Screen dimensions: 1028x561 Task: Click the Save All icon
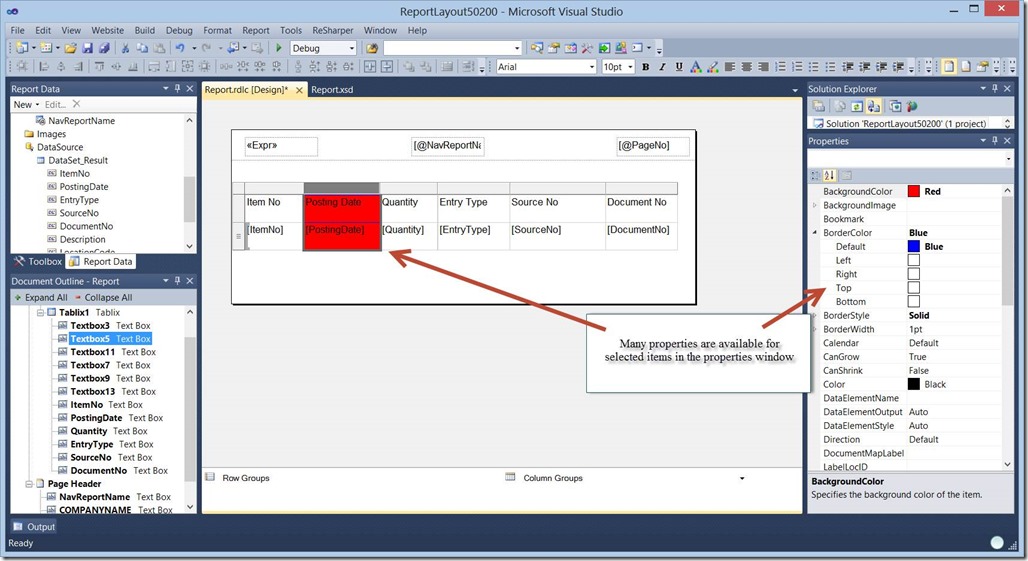click(104, 48)
